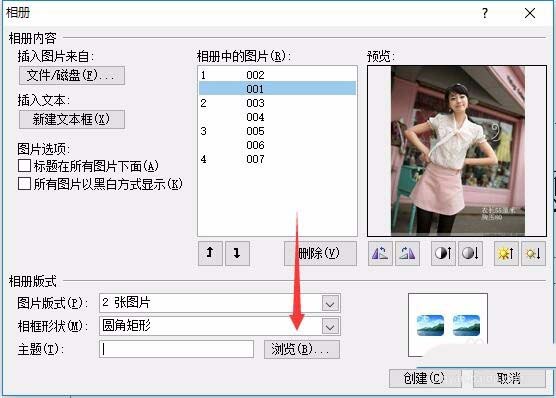Increase picture brightness icon
This screenshot has width=556, height=398.
[506, 253]
